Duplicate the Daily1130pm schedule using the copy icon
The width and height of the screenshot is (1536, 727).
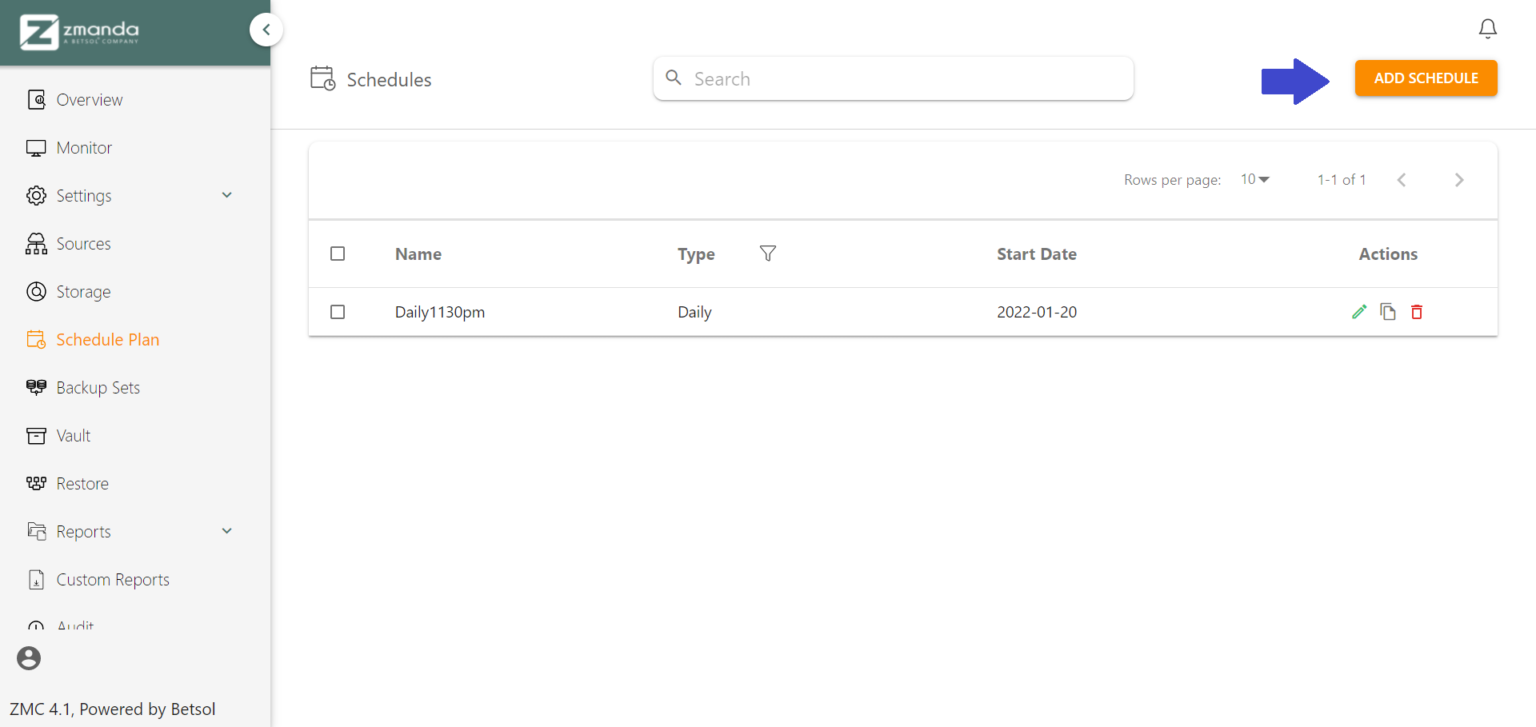coord(1388,311)
